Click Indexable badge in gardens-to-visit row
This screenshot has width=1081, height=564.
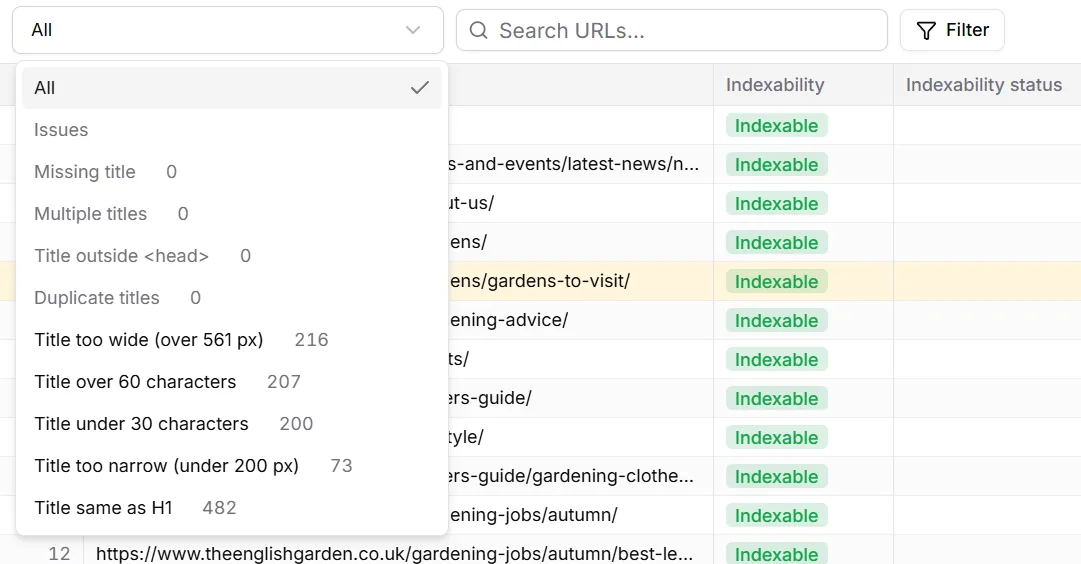pos(776,281)
